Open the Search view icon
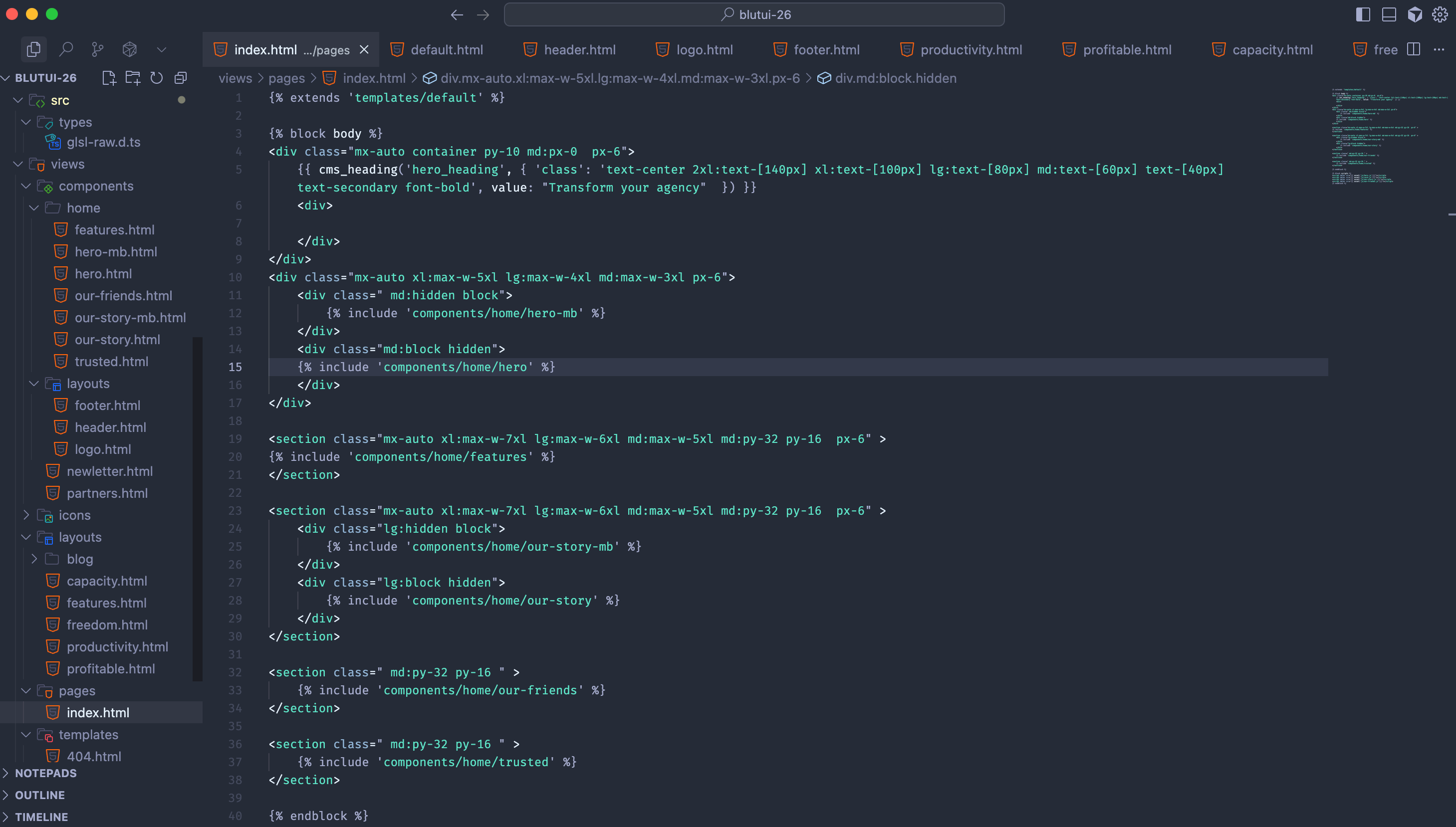The height and width of the screenshot is (827, 1456). (66, 49)
